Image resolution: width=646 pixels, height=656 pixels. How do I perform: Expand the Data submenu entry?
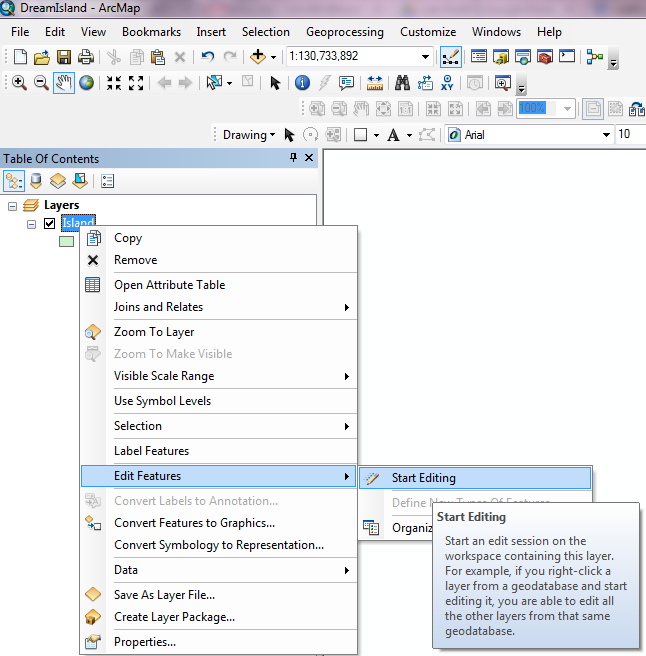(219, 570)
